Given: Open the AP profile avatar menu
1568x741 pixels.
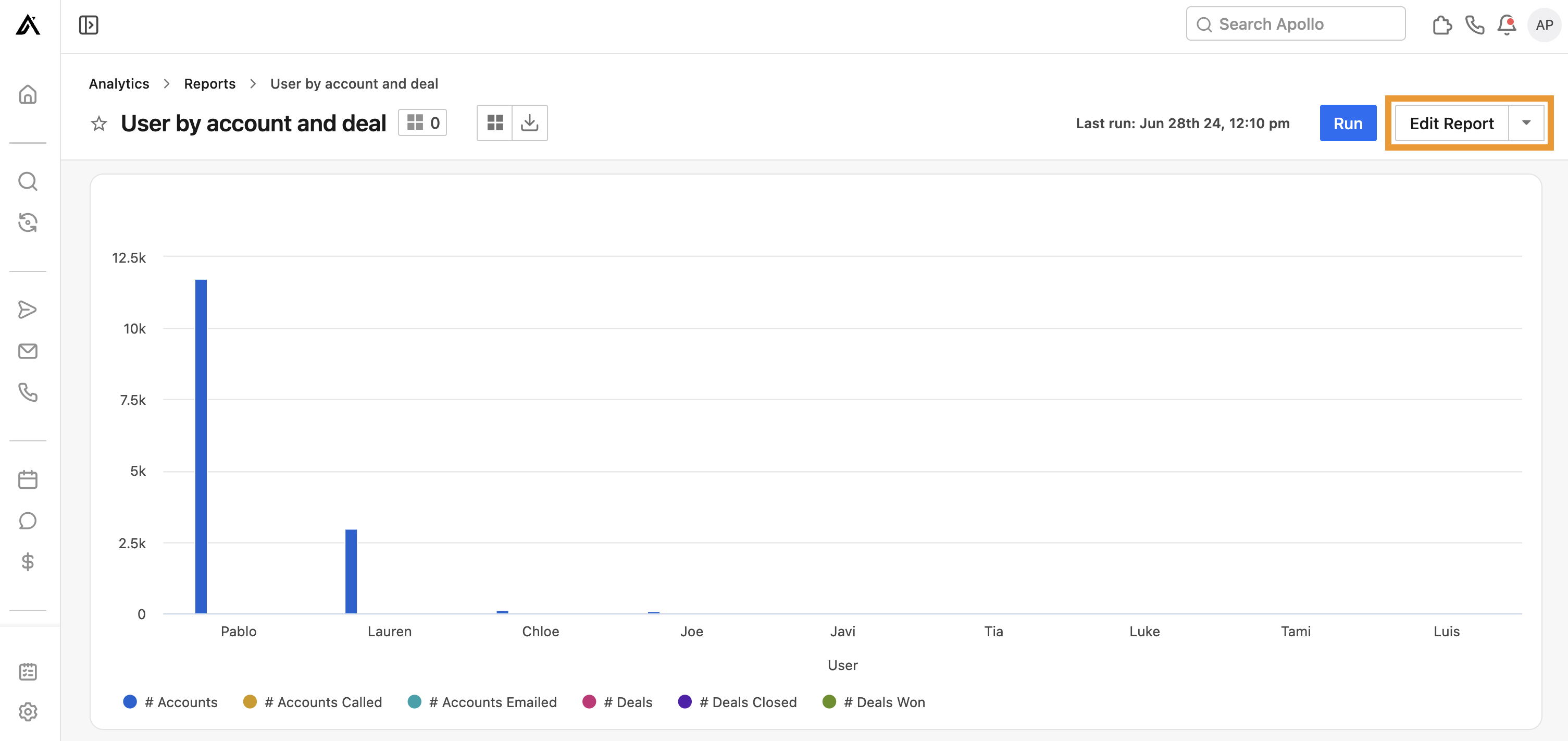Looking at the screenshot, I should tap(1544, 24).
